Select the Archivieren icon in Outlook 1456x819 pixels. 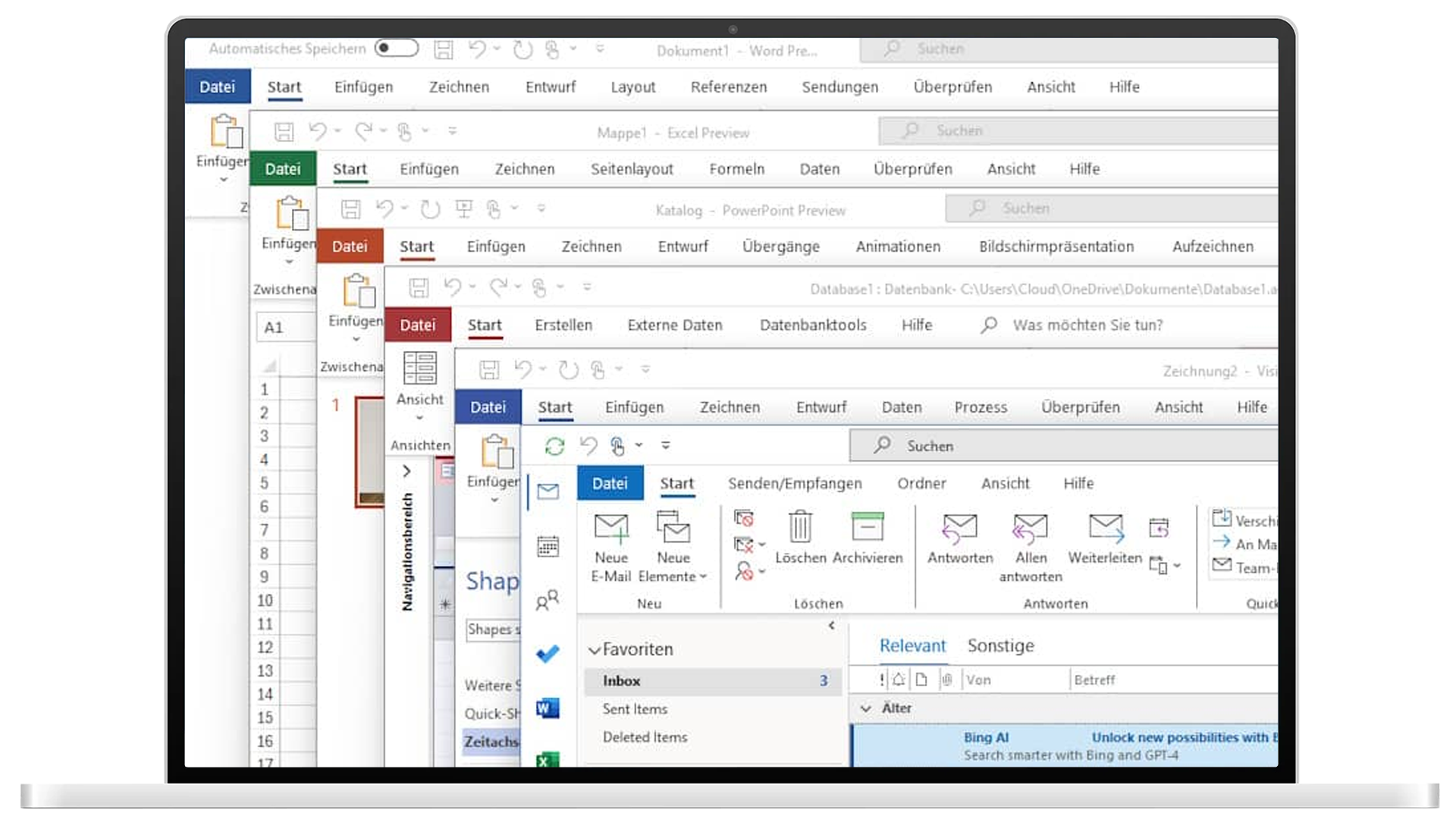(x=868, y=529)
